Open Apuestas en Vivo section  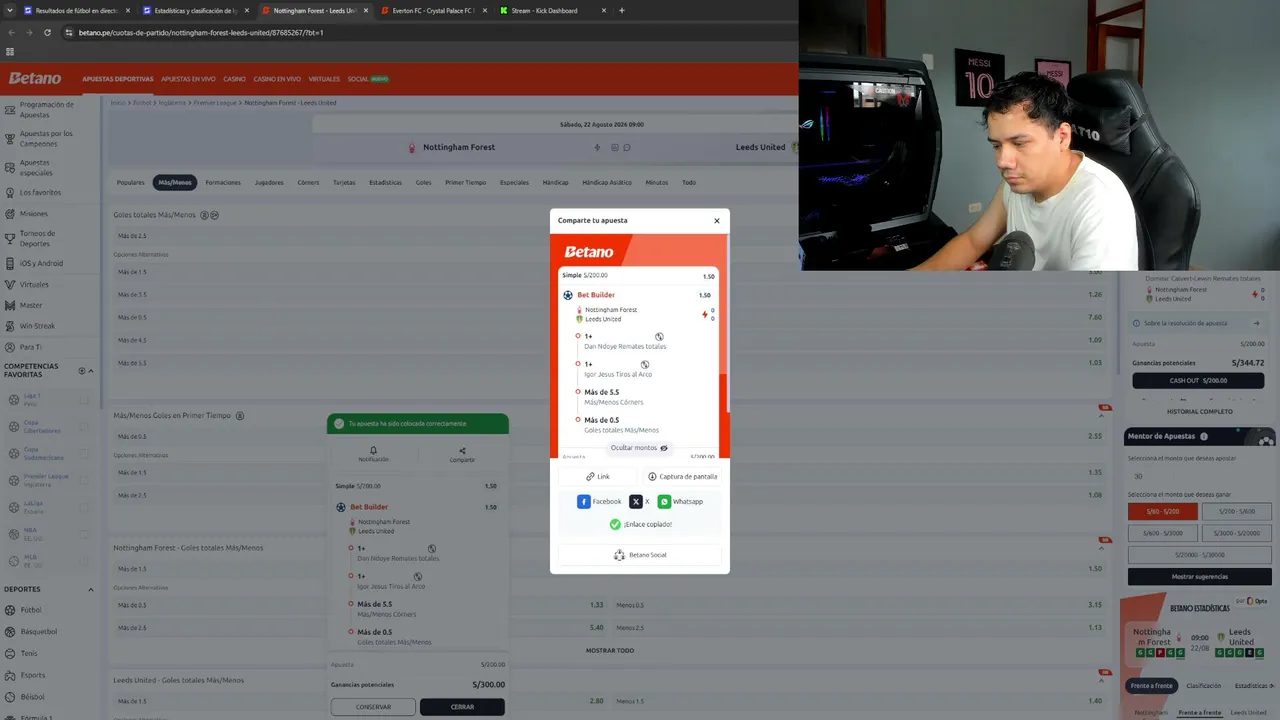[x=188, y=79]
